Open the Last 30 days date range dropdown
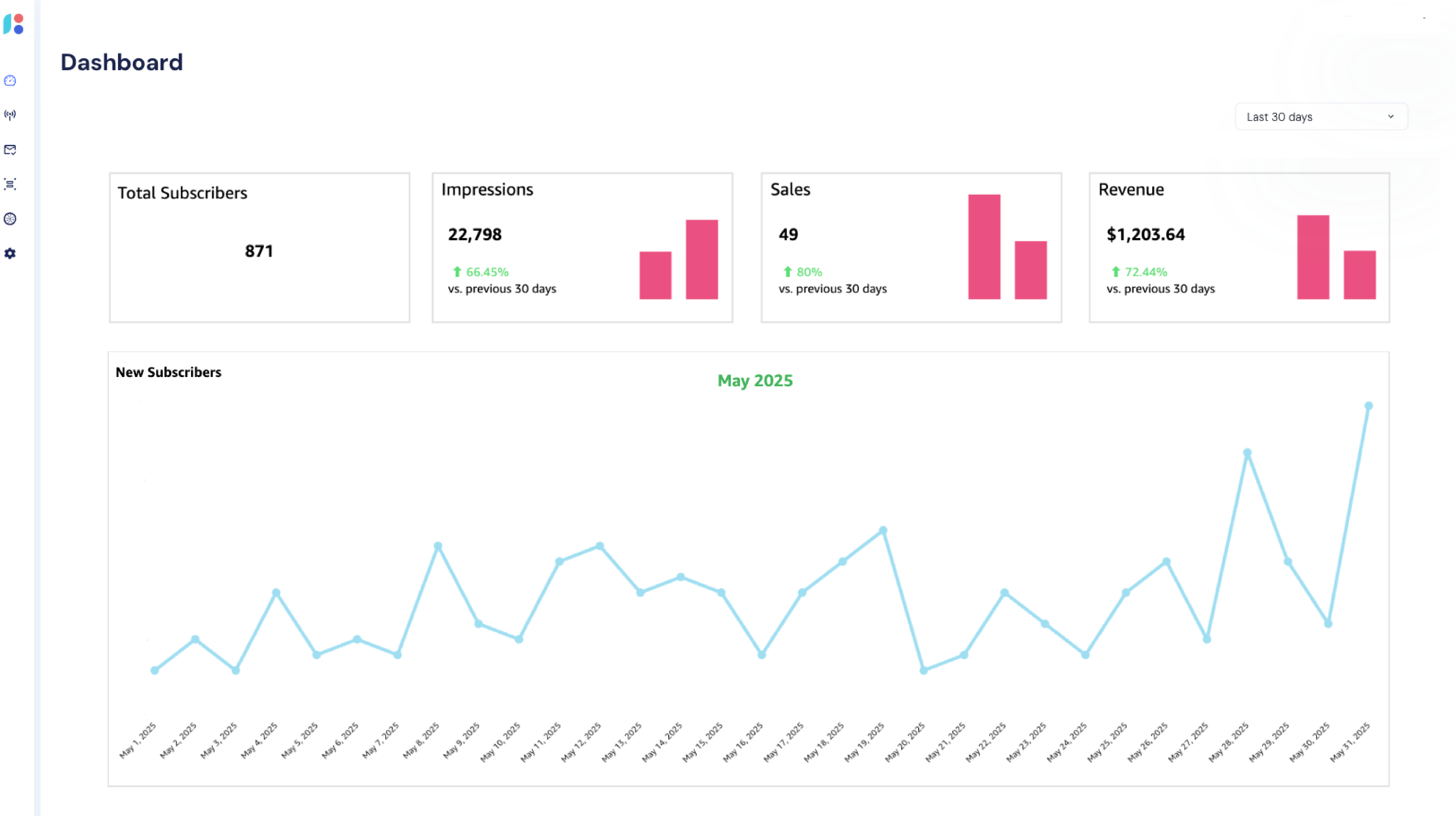1456x816 pixels. (1321, 117)
